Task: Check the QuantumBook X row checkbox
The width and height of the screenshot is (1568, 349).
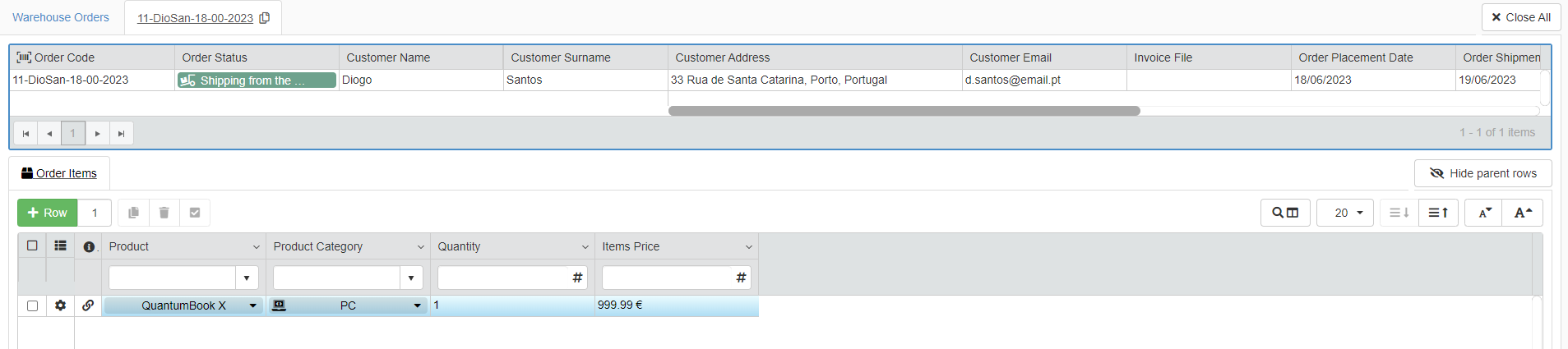Action: [x=32, y=305]
